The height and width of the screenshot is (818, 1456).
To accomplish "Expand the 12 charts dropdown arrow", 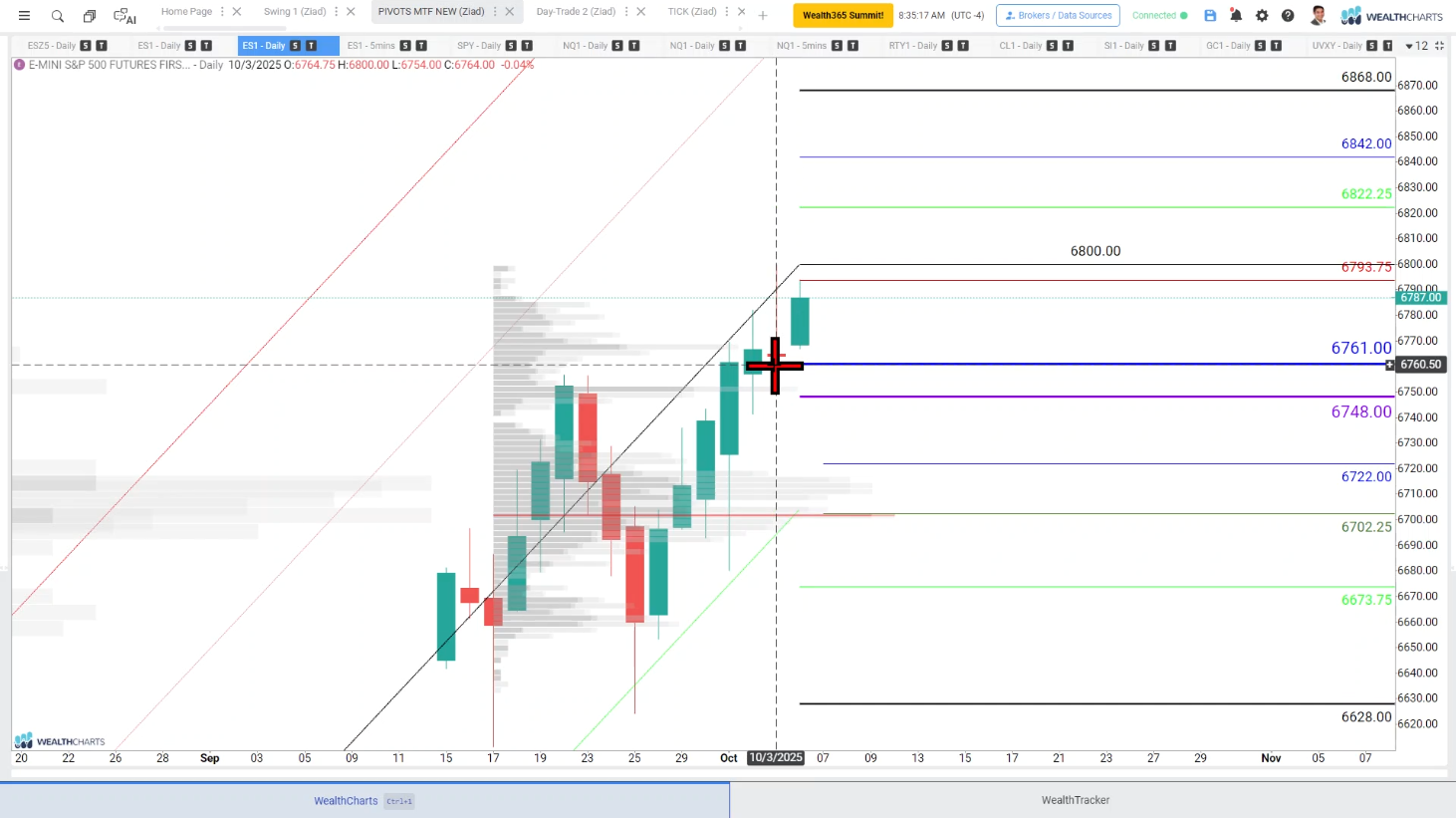I will [1409, 46].
